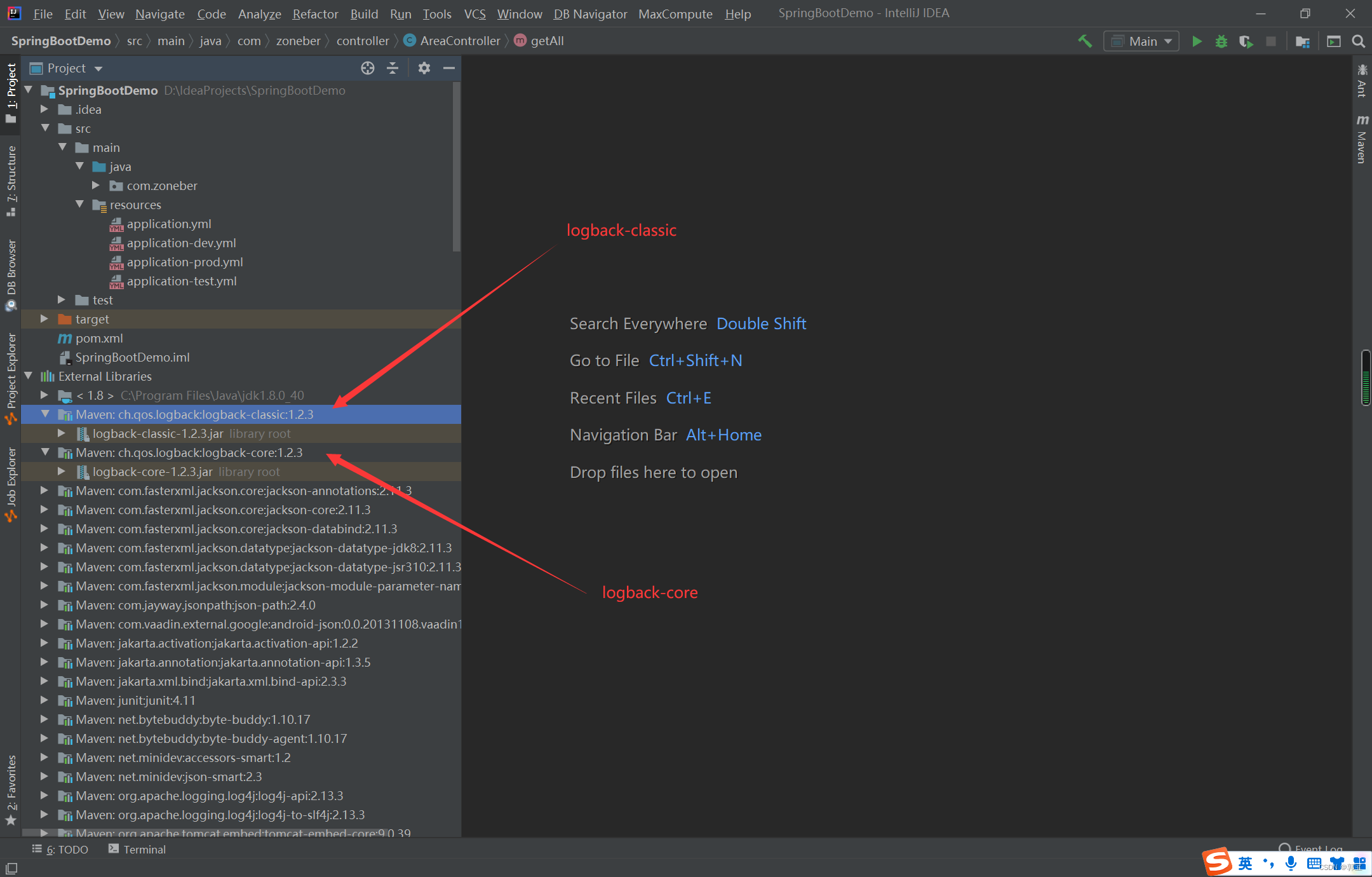Open the Refactor menu
The width and height of the screenshot is (1372, 877).
(x=315, y=14)
